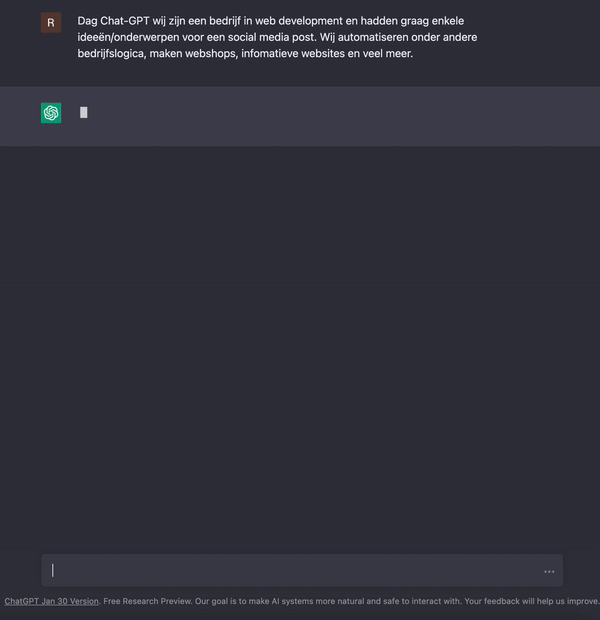Image resolution: width=600 pixels, height=620 pixels.
Task: Click the brown "R" user avatar
Action: [x=51, y=23]
